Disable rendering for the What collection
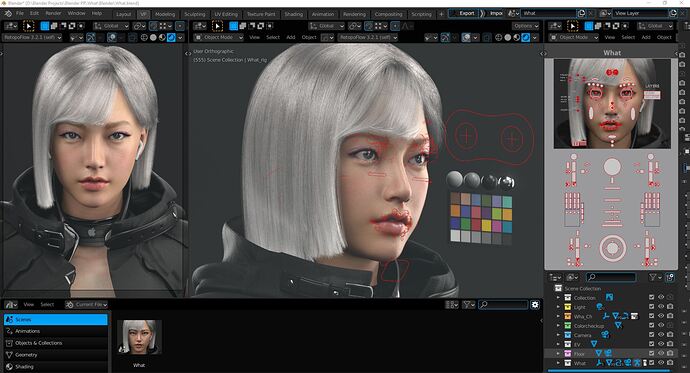The width and height of the screenshot is (690, 373). (670, 363)
